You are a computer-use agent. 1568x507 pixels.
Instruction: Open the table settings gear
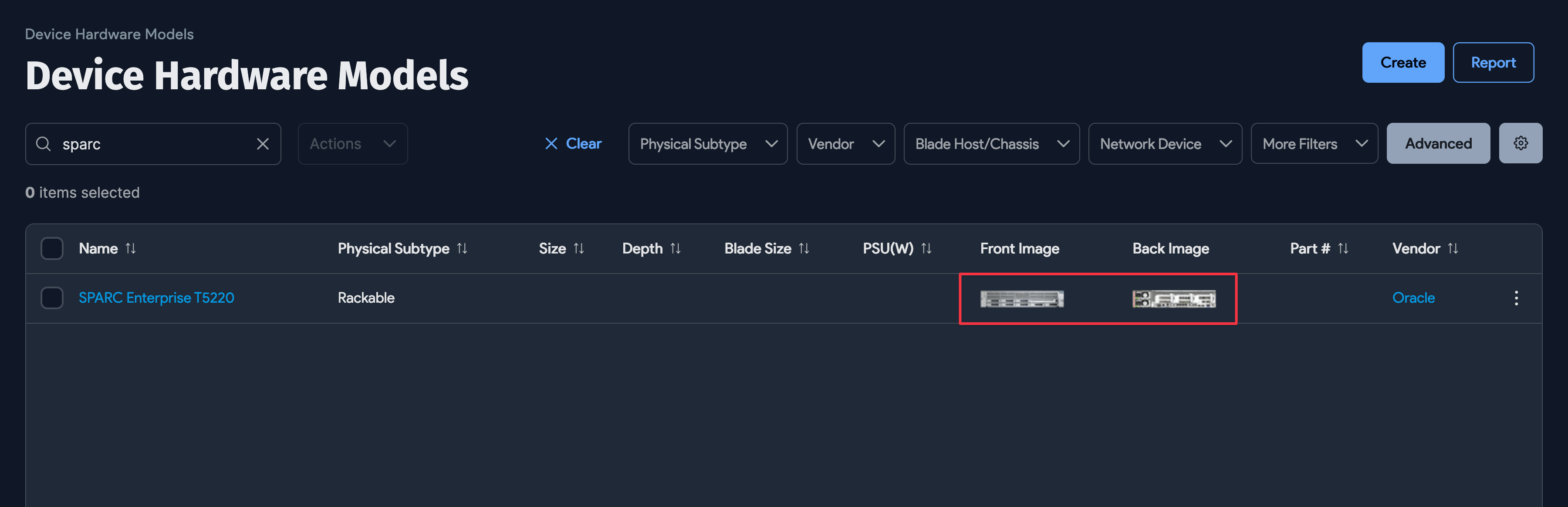coord(1521,143)
